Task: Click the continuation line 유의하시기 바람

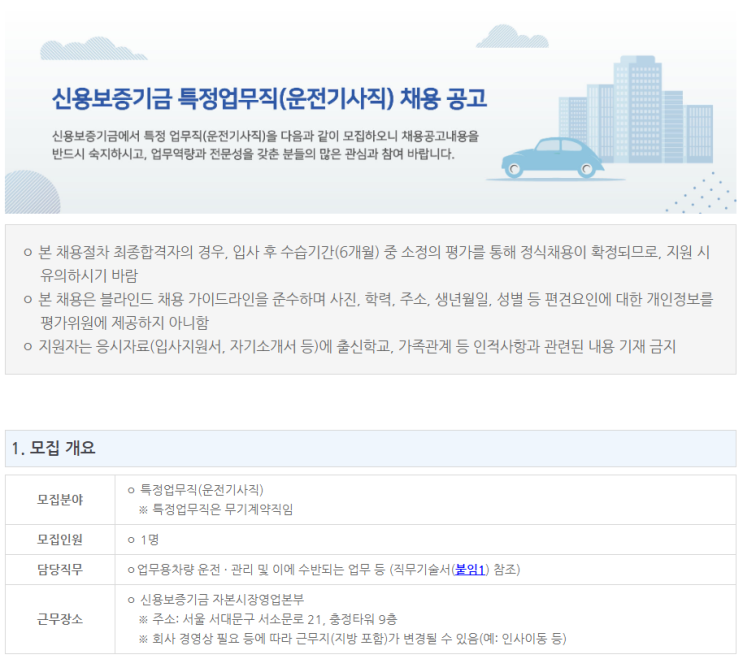Action: [89, 276]
